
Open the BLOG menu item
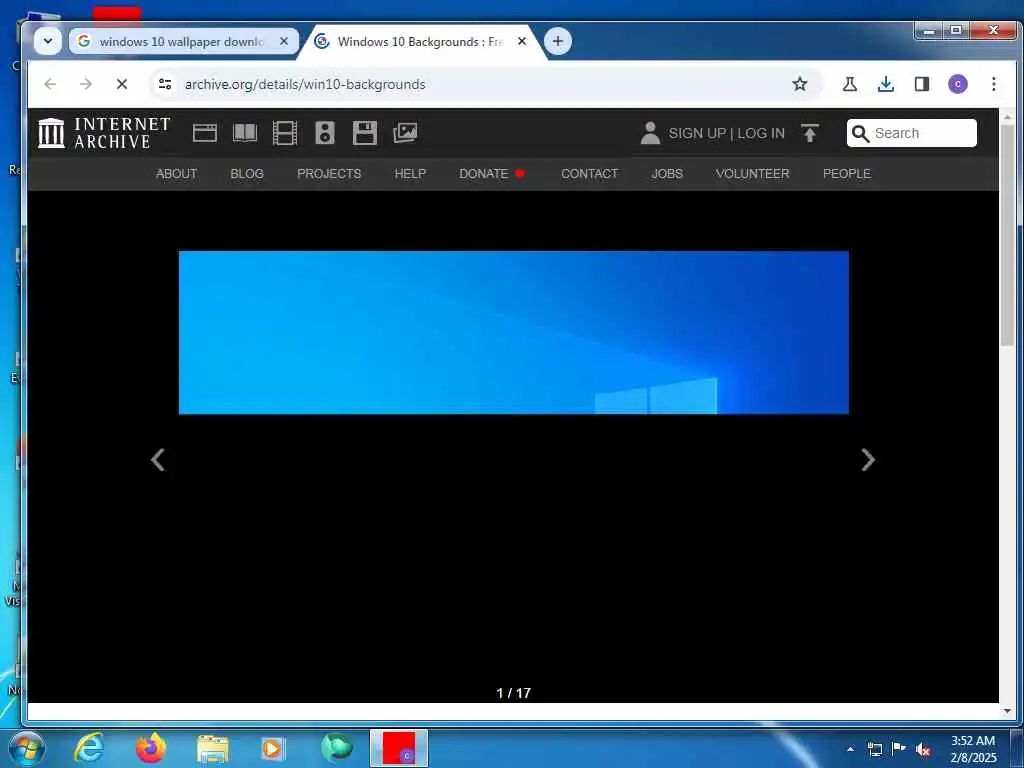click(247, 174)
